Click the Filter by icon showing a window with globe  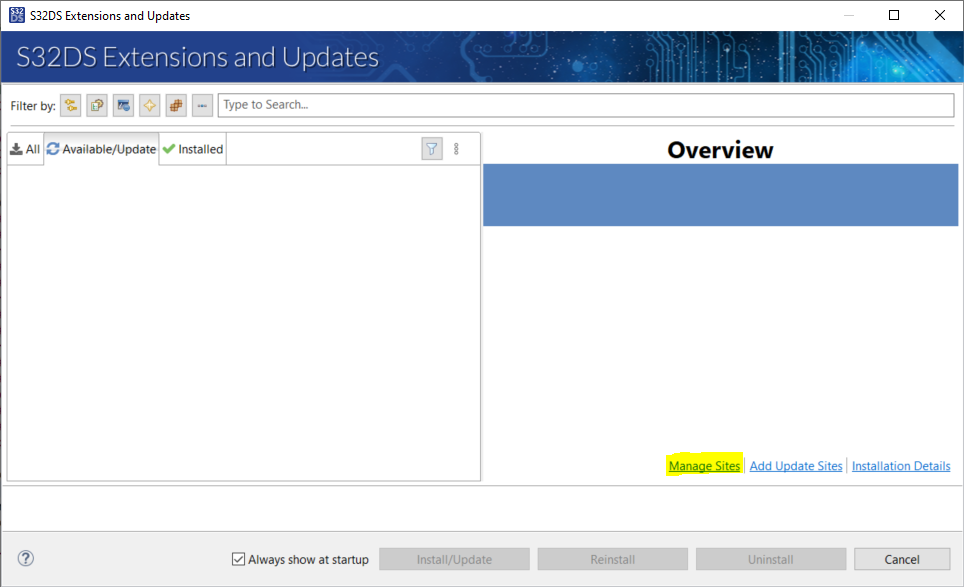point(124,106)
